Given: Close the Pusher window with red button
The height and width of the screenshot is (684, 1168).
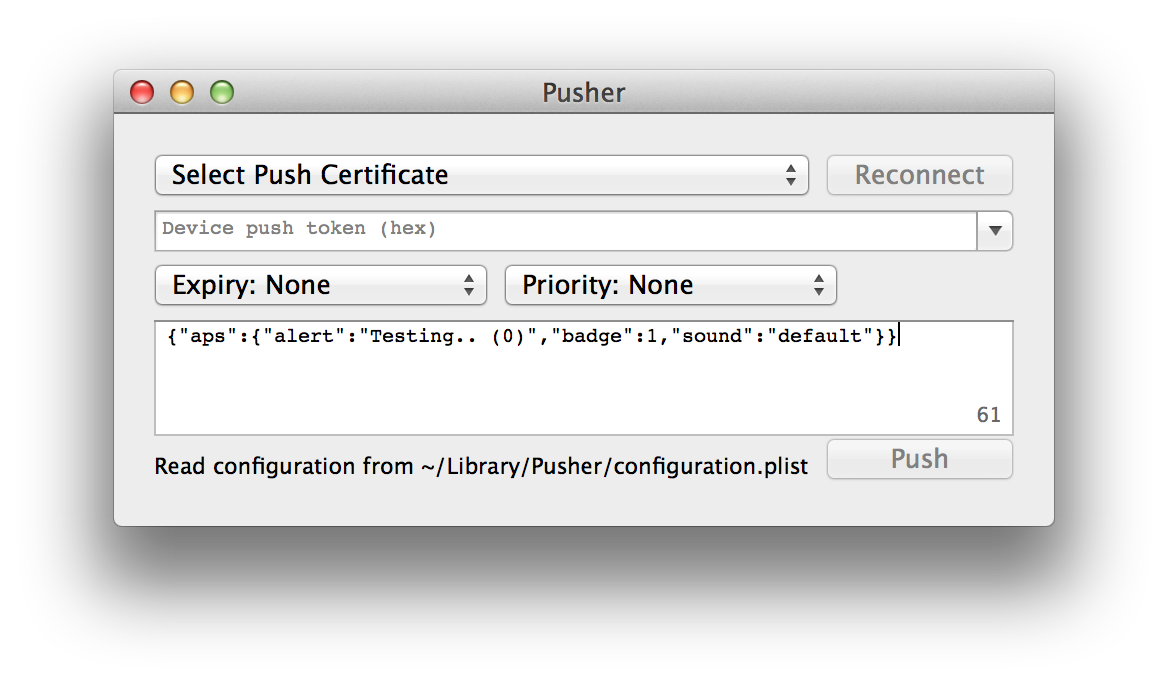Looking at the screenshot, I should (x=142, y=92).
